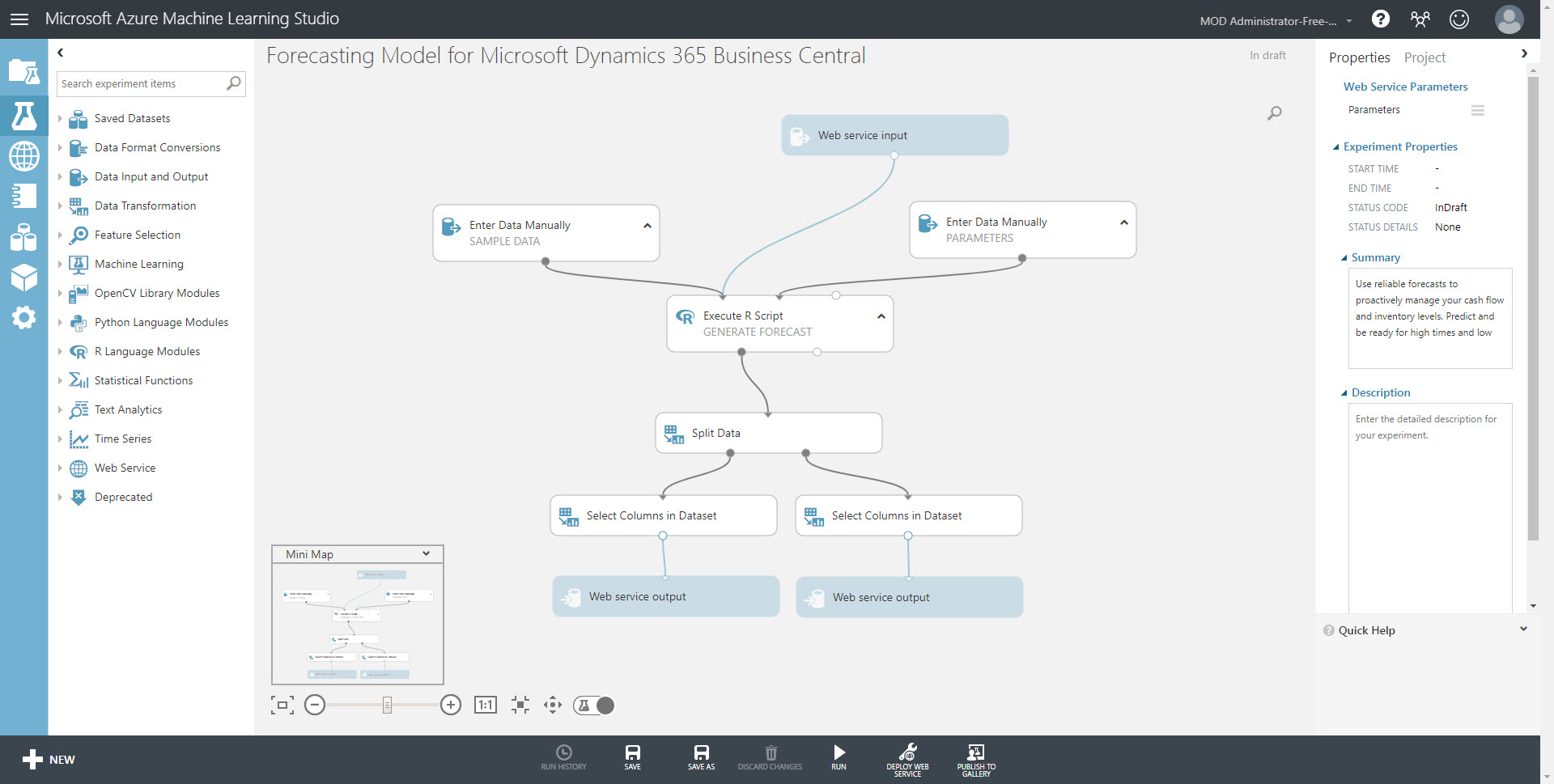Click the Web Service Parameters heading
This screenshot has height=784, width=1554.
(1405, 87)
